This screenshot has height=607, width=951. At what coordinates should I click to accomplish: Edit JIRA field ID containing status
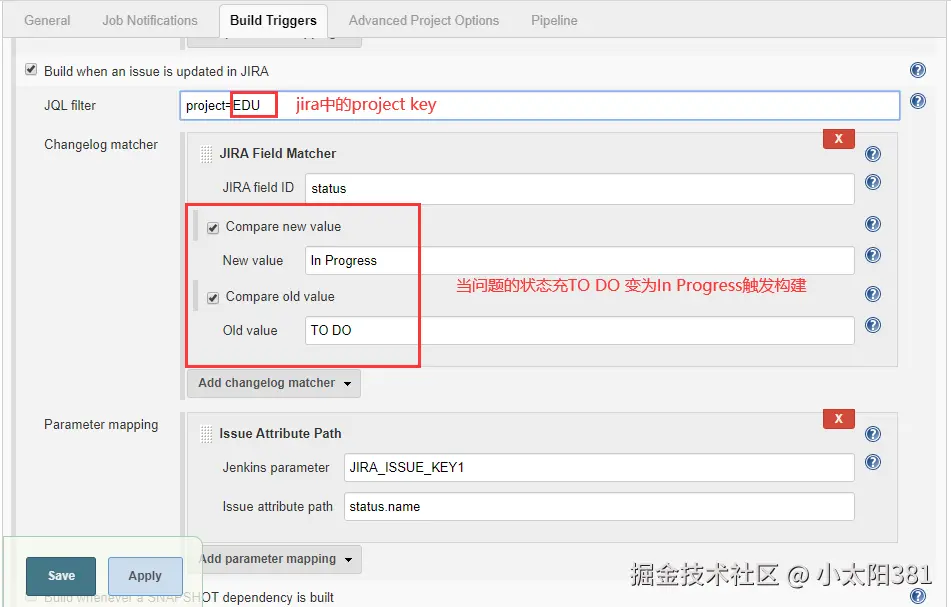tap(580, 189)
